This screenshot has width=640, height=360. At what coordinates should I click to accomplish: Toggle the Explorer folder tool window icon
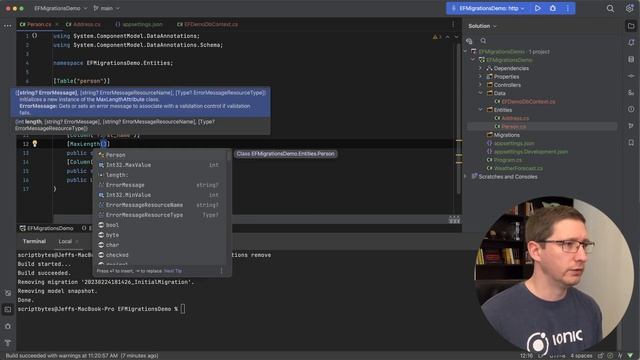(631, 26)
